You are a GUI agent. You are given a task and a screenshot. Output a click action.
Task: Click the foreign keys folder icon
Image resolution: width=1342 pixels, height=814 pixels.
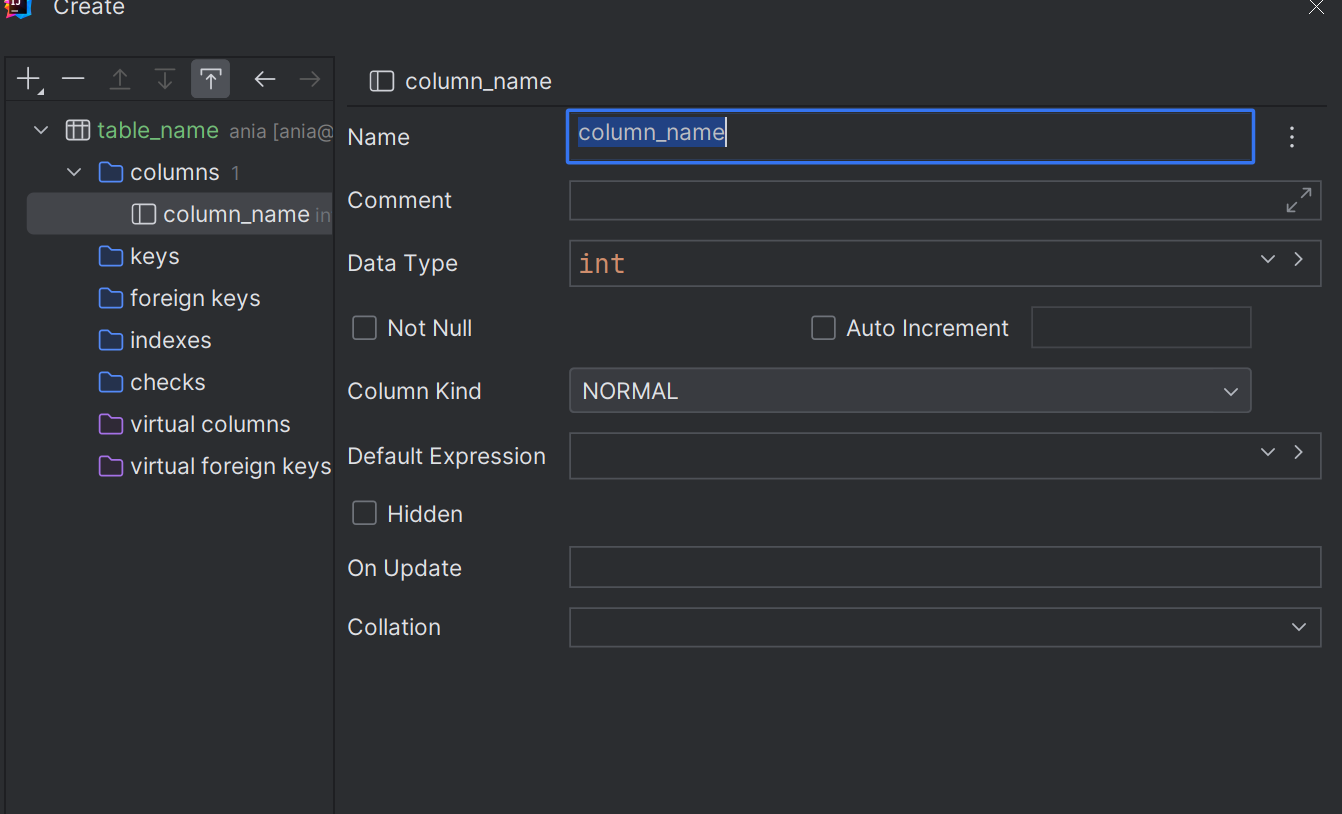click(x=111, y=298)
